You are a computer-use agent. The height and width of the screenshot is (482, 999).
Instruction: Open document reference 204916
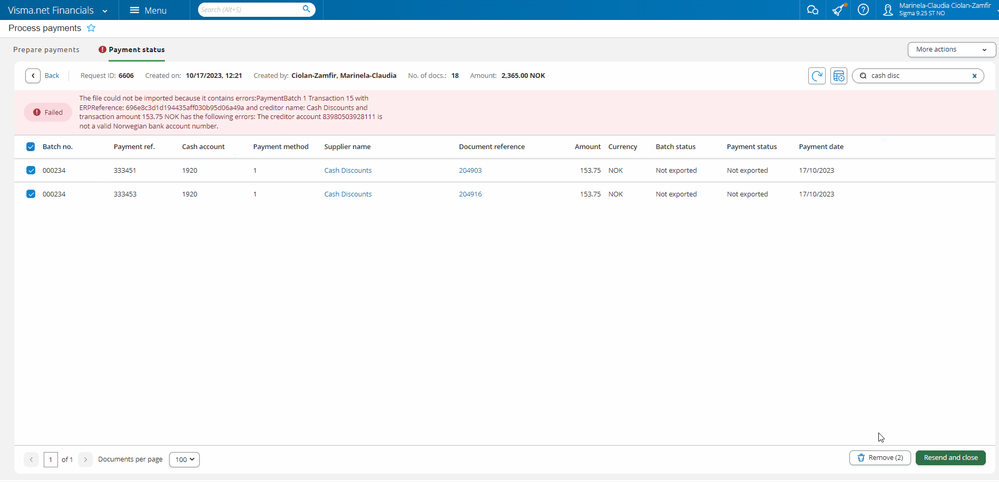pyautogui.click(x=470, y=194)
